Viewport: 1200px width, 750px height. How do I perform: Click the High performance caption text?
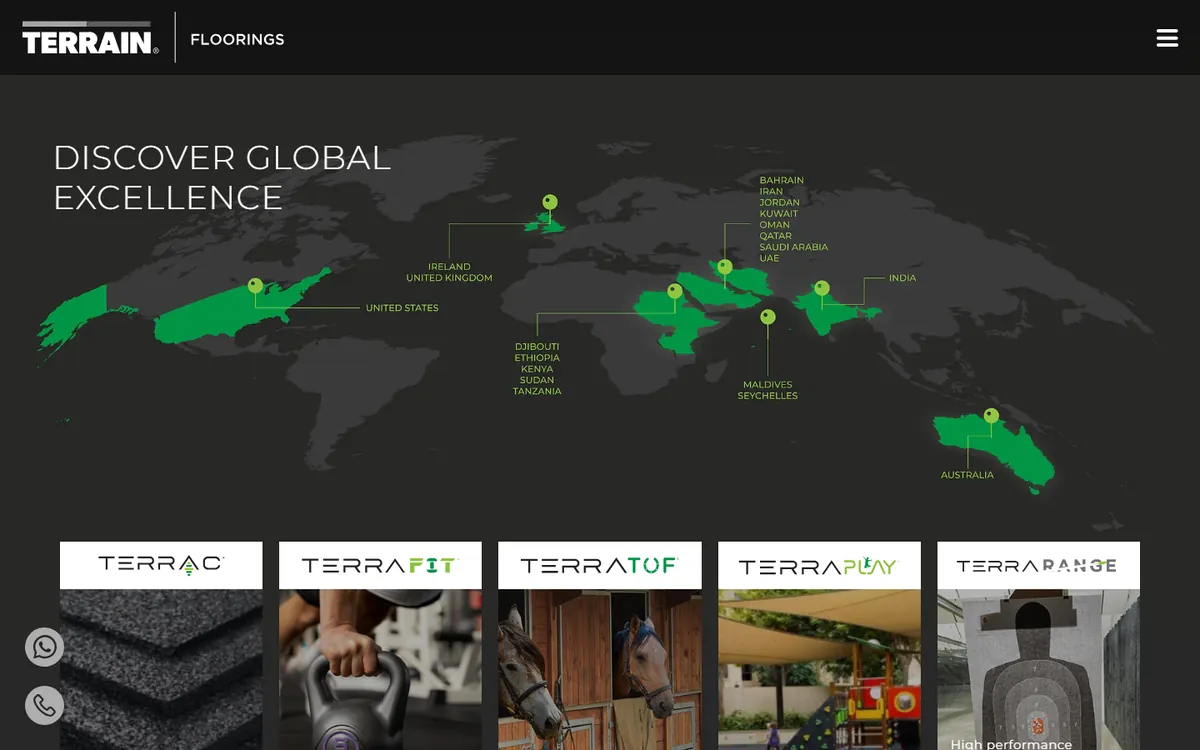click(1011, 744)
